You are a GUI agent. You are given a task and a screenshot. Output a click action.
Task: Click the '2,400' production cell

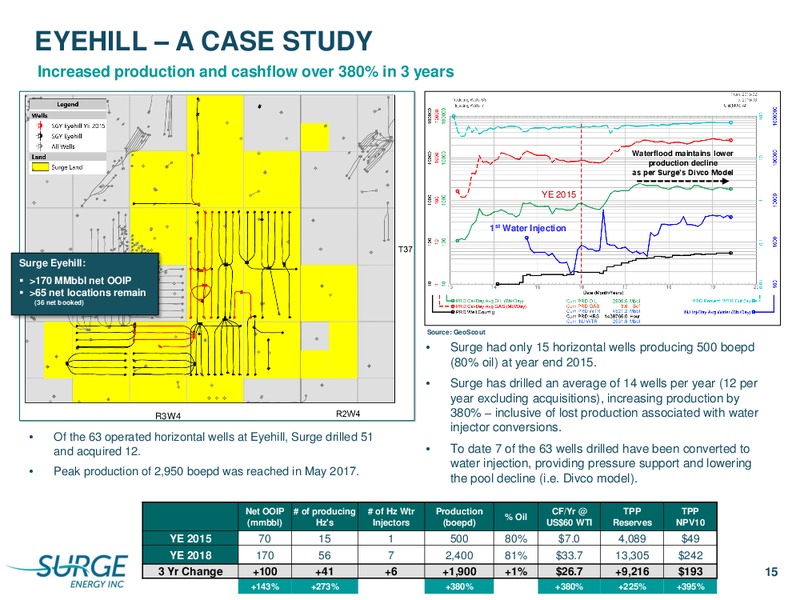[x=459, y=555]
